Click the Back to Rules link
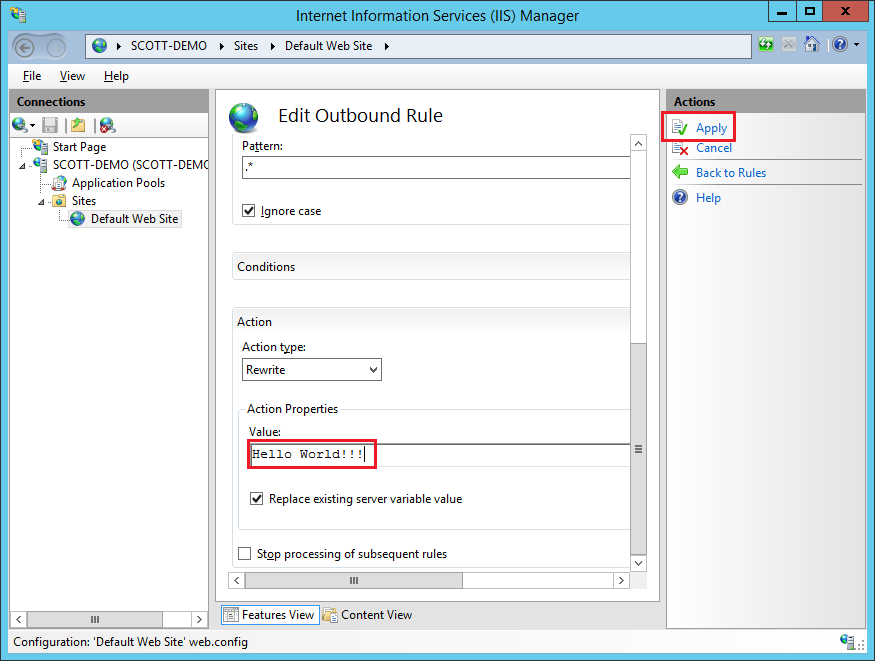This screenshot has height=661, width=875. [730, 173]
